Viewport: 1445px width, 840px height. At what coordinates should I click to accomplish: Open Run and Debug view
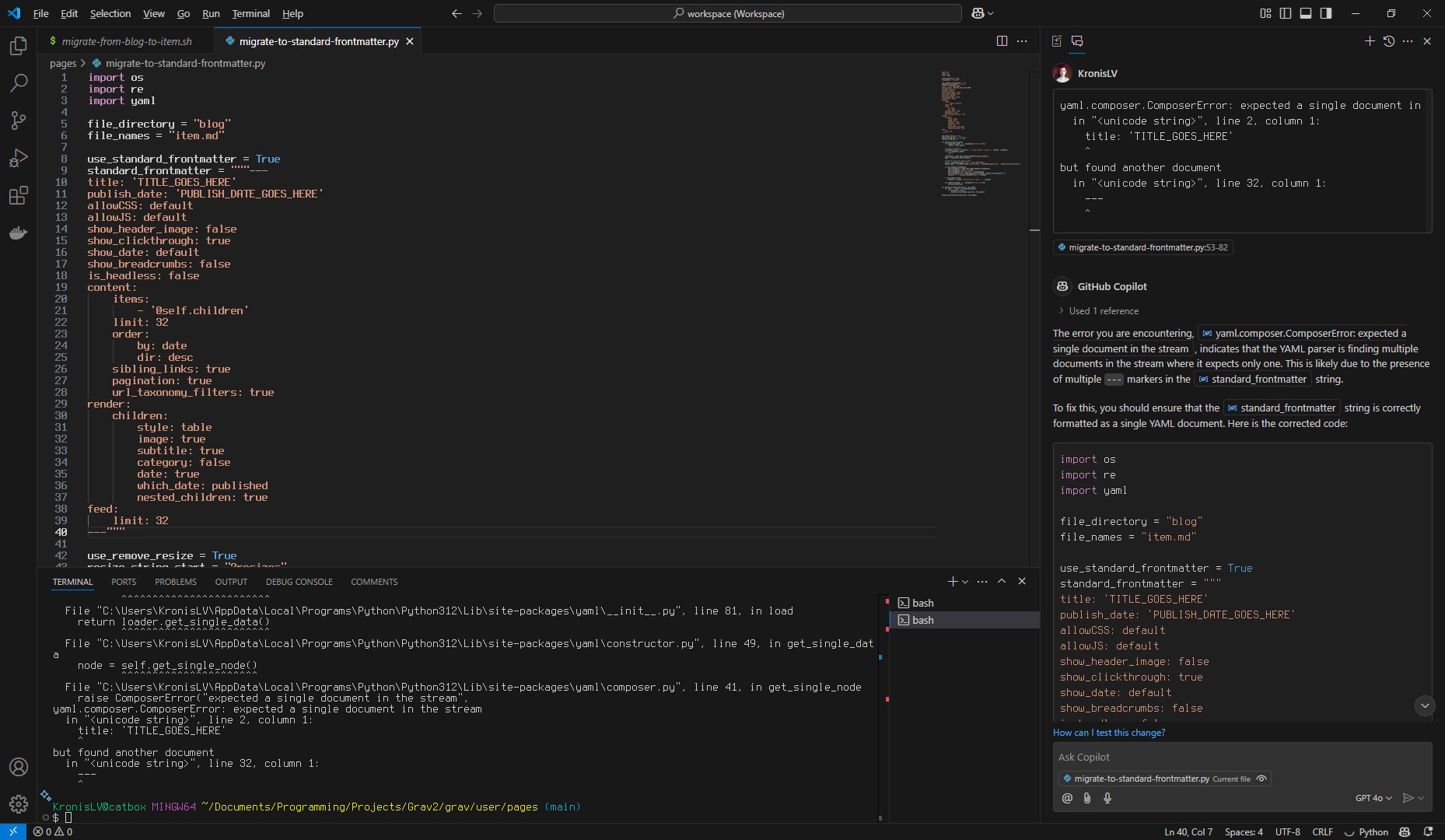(19, 158)
